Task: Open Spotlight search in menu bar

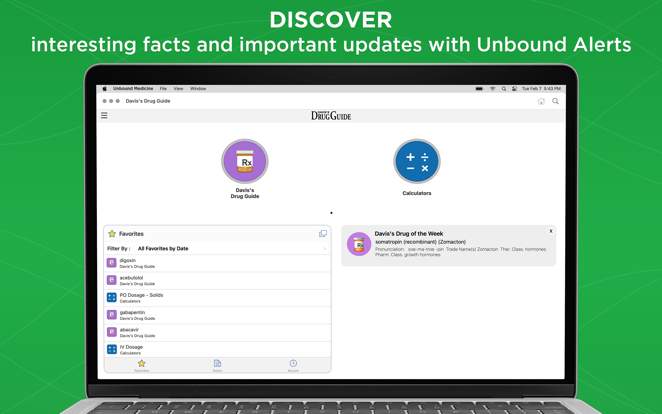Action: pos(504,89)
